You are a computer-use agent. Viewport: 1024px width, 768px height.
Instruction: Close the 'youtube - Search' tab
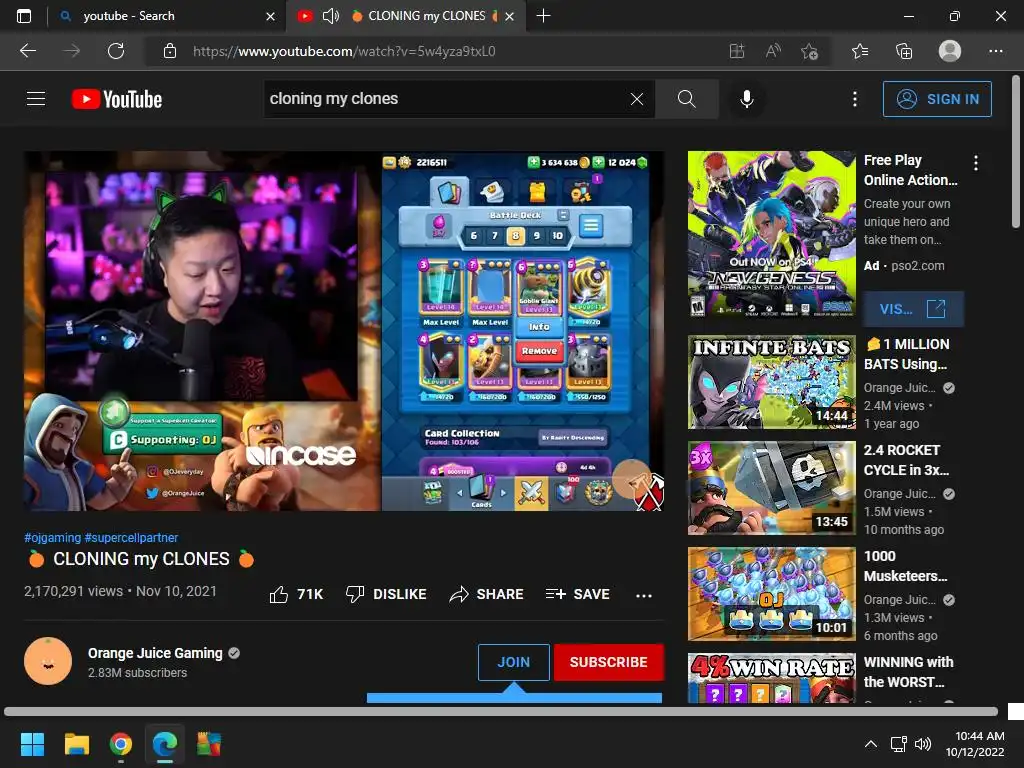tap(270, 16)
